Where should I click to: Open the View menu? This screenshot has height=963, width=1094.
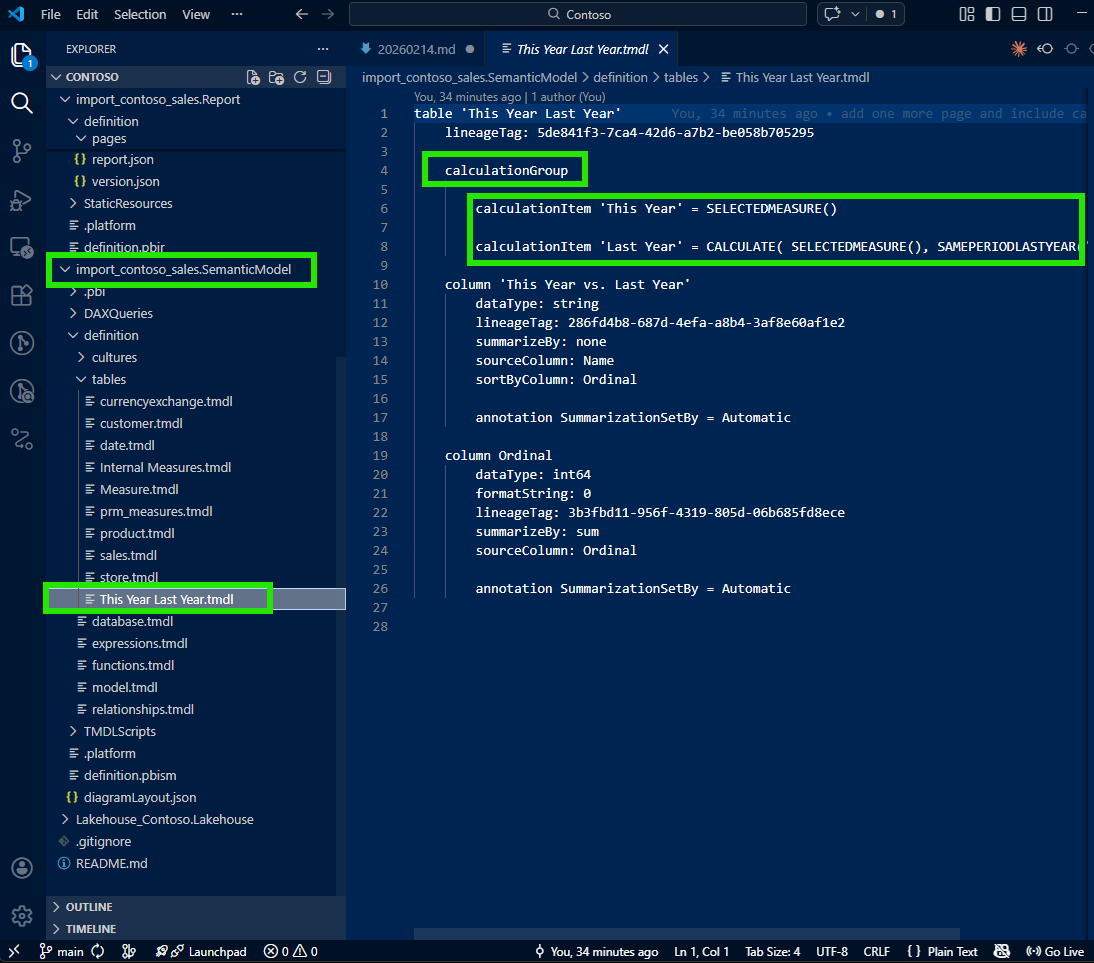196,14
